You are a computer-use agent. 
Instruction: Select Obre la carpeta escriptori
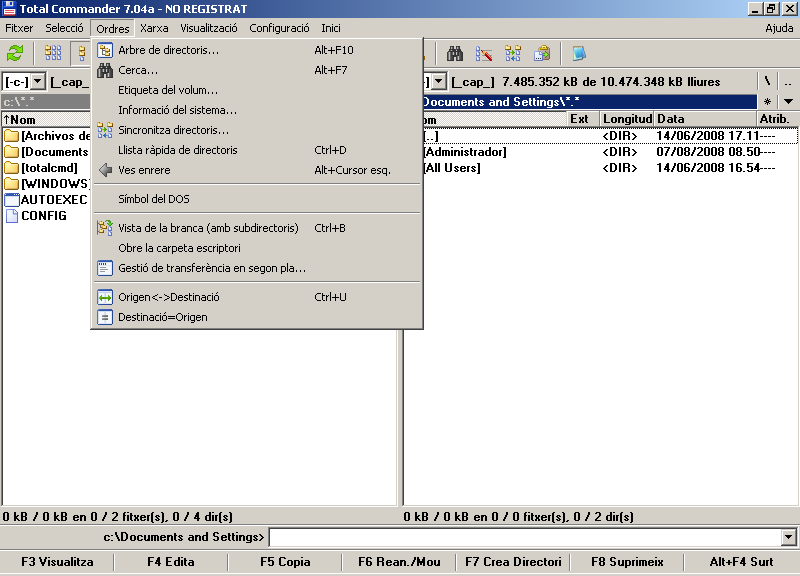click(x=257, y=248)
